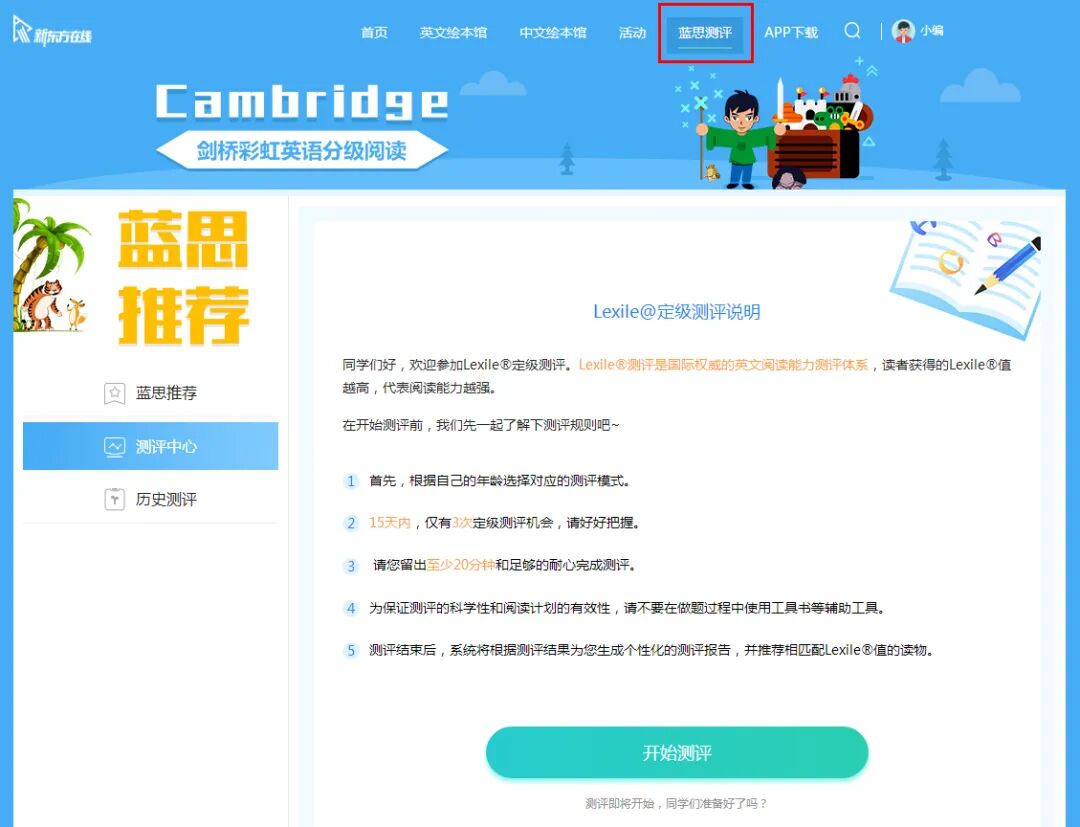Image resolution: width=1080 pixels, height=827 pixels.
Task: Open APP下载 navigation item
Action: (791, 32)
